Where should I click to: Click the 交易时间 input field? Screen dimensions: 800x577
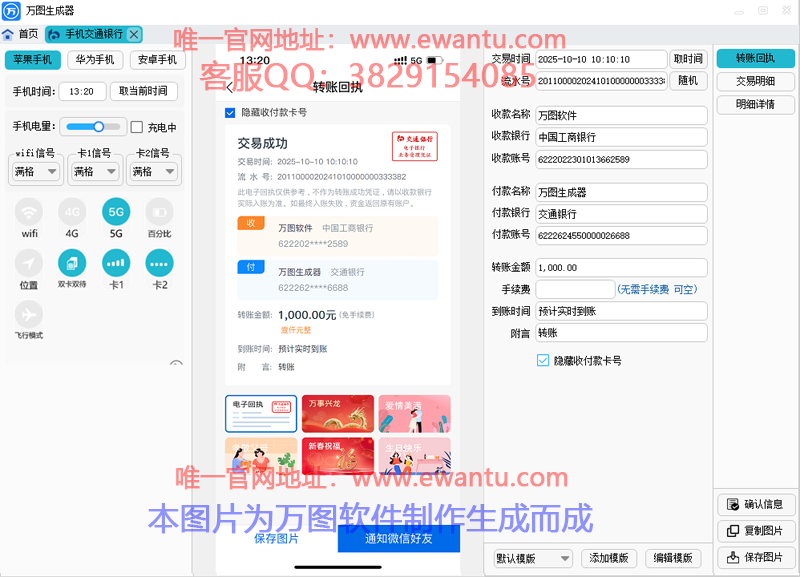click(602, 59)
